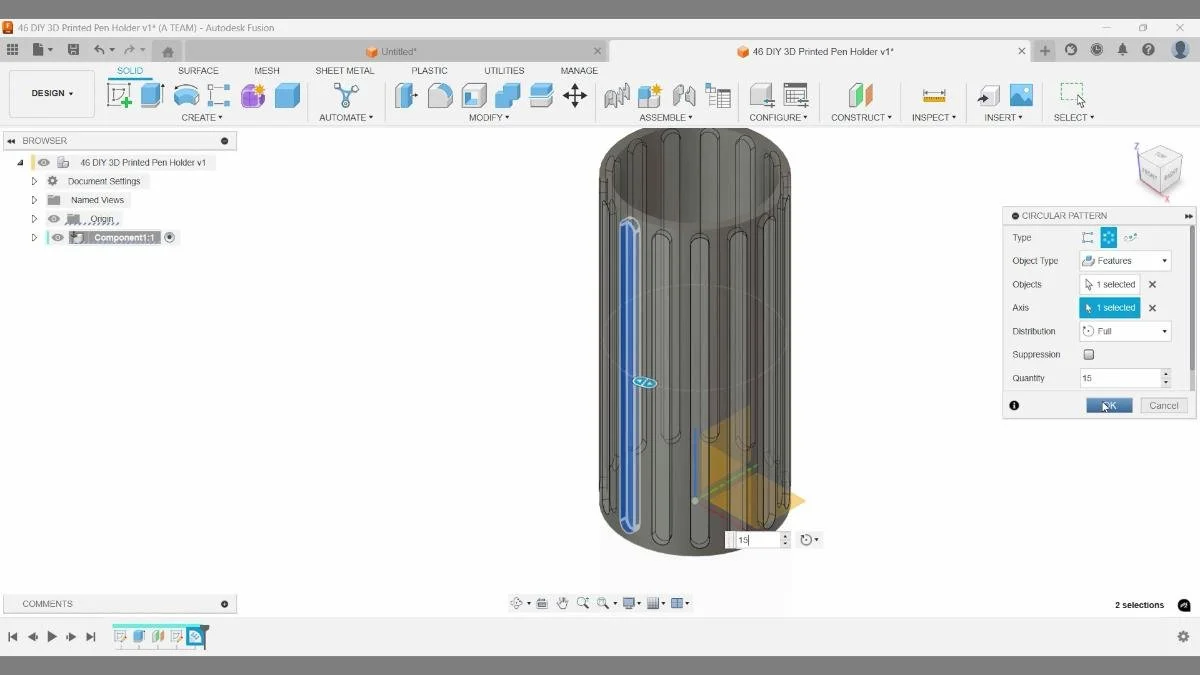Enable the Suppression checkbox in Circular Pattern
The height and width of the screenshot is (675, 1200).
pyautogui.click(x=1088, y=354)
